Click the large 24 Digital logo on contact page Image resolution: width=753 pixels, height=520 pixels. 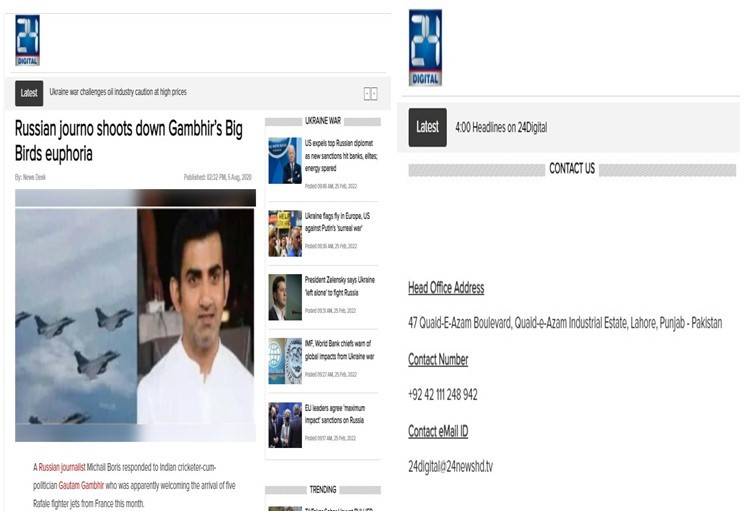click(425, 48)
